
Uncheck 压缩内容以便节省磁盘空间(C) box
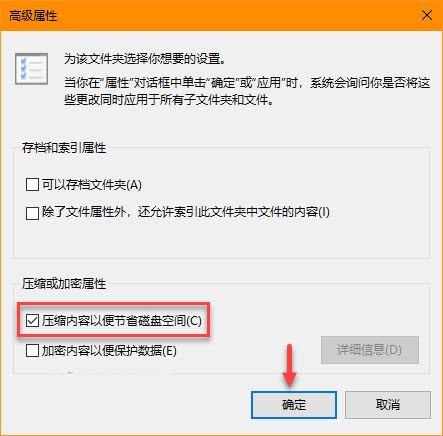click(32, 321)
